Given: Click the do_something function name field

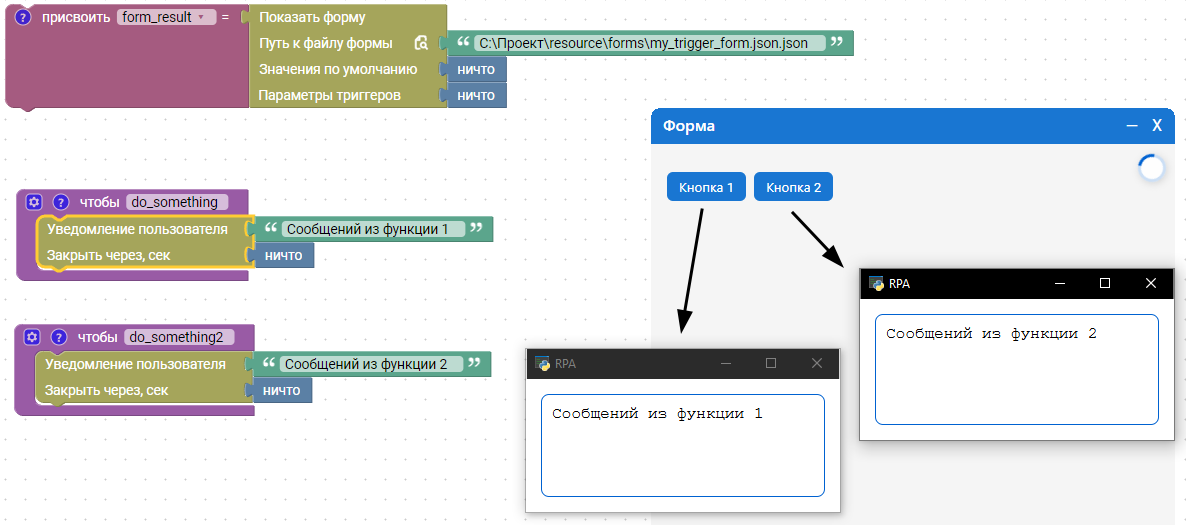Looking at the screenshot, I should coord(174,201).
